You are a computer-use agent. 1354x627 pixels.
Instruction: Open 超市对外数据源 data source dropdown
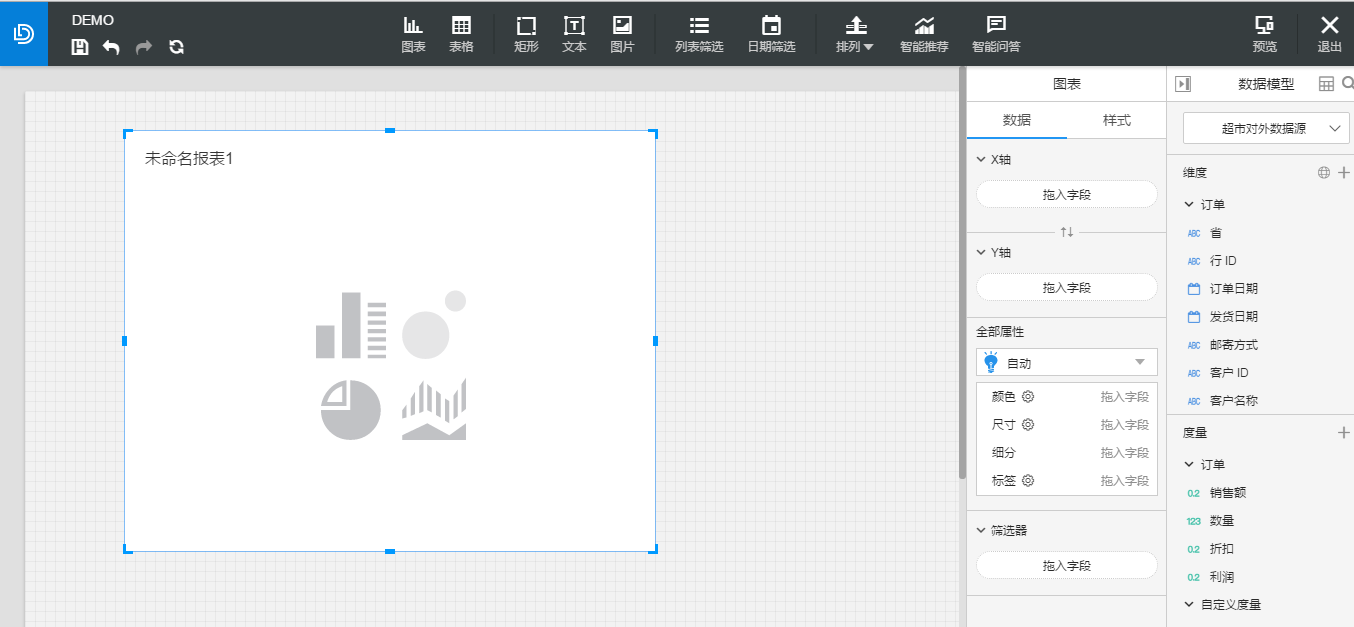click(x=1266, y=128)
